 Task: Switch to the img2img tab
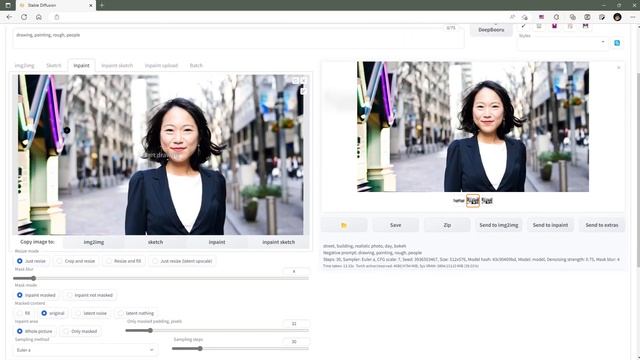(24, 65)
